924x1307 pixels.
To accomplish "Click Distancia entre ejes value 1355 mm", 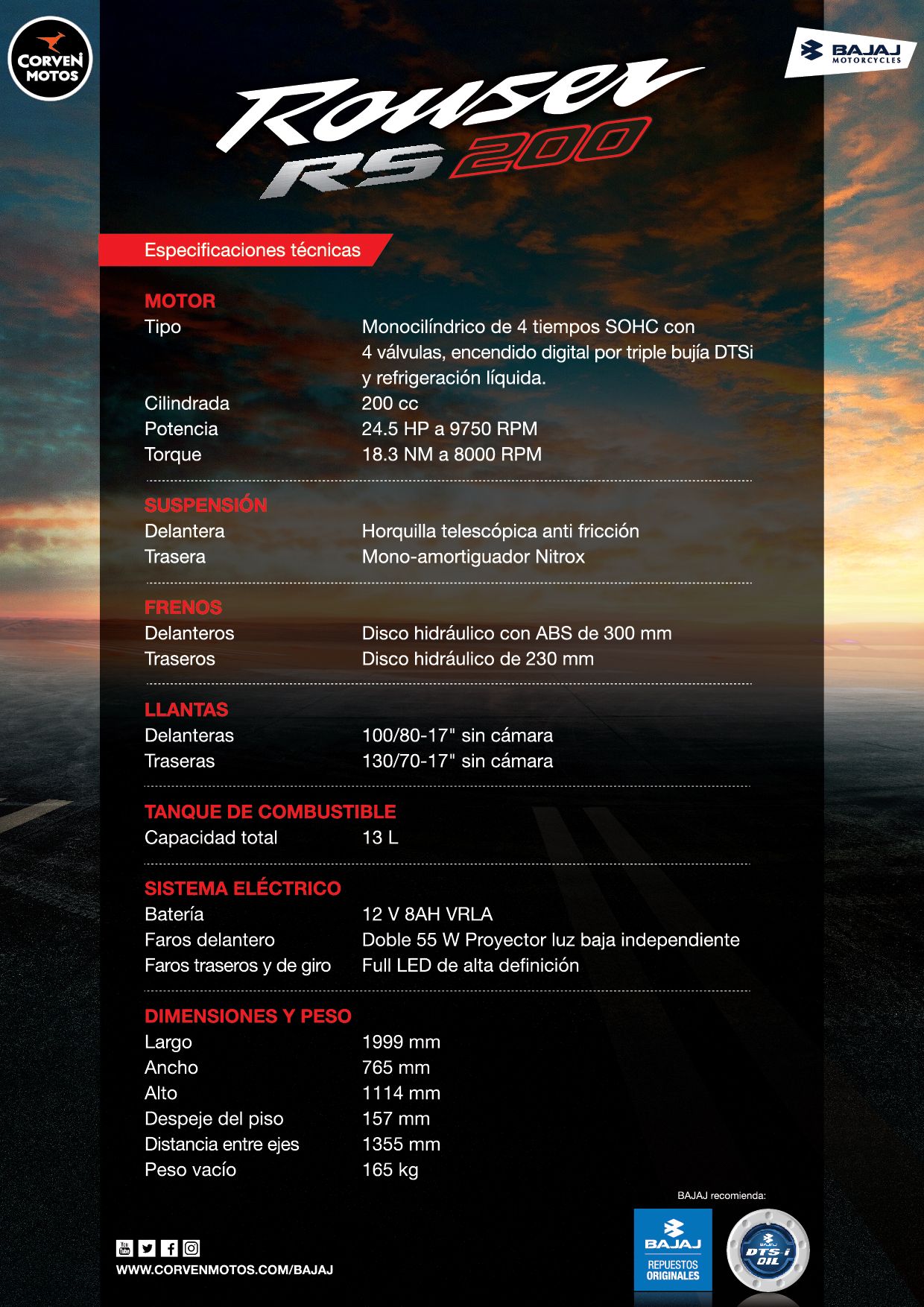I will [x=401, y=1144].
